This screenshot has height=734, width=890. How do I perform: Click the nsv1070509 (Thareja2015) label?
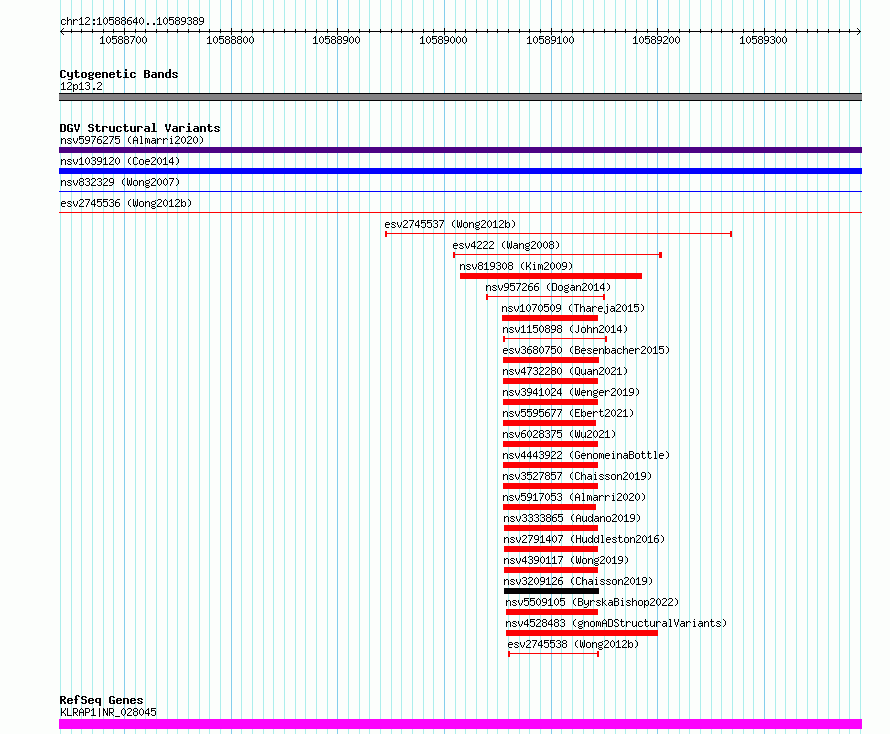click(573, 308)
